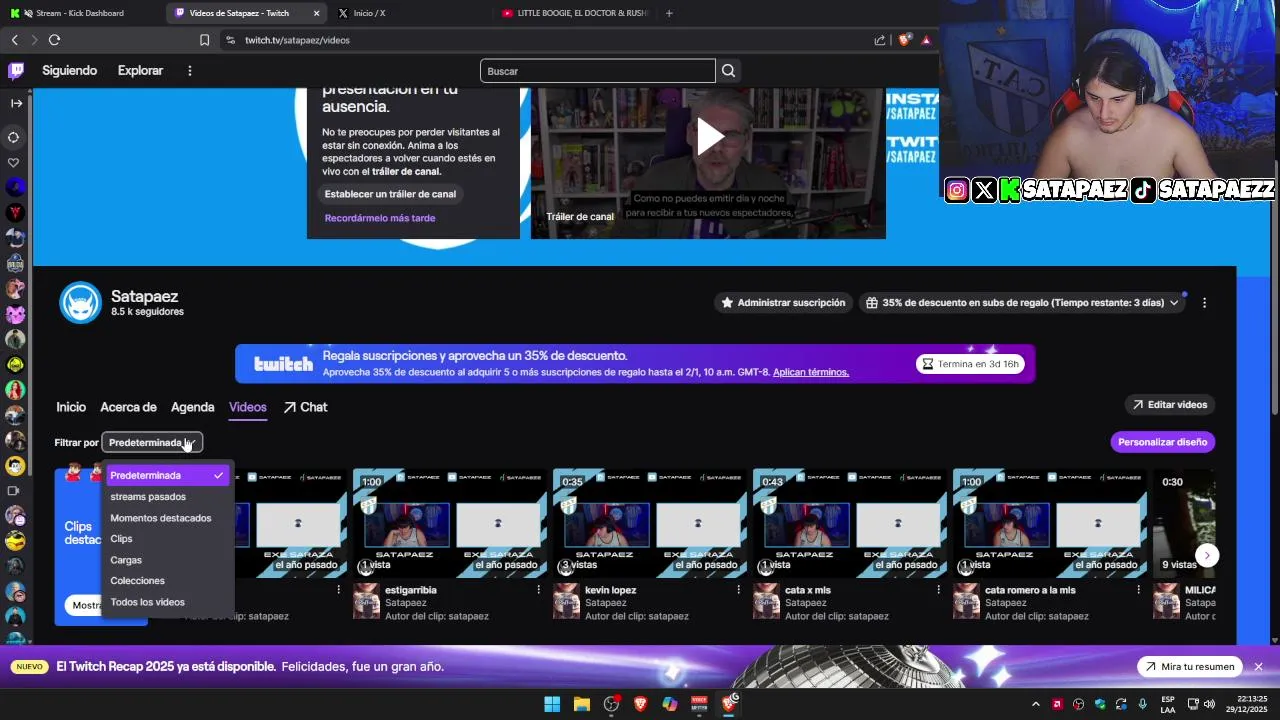The image size is (1280, 720).
Task: Open the Filtrar por Predeterminada dropdown
Action: click(x=152, y=442)
